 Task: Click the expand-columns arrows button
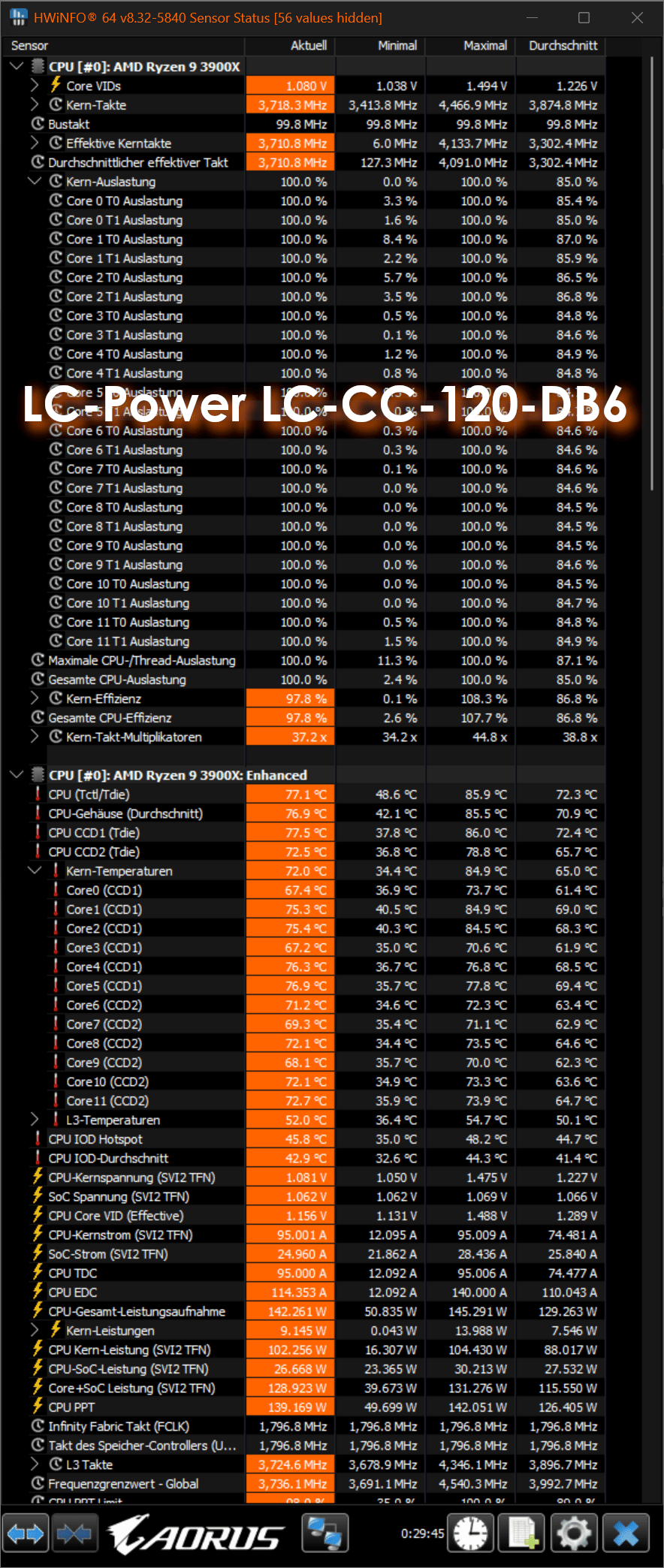tap(26, 1533)
